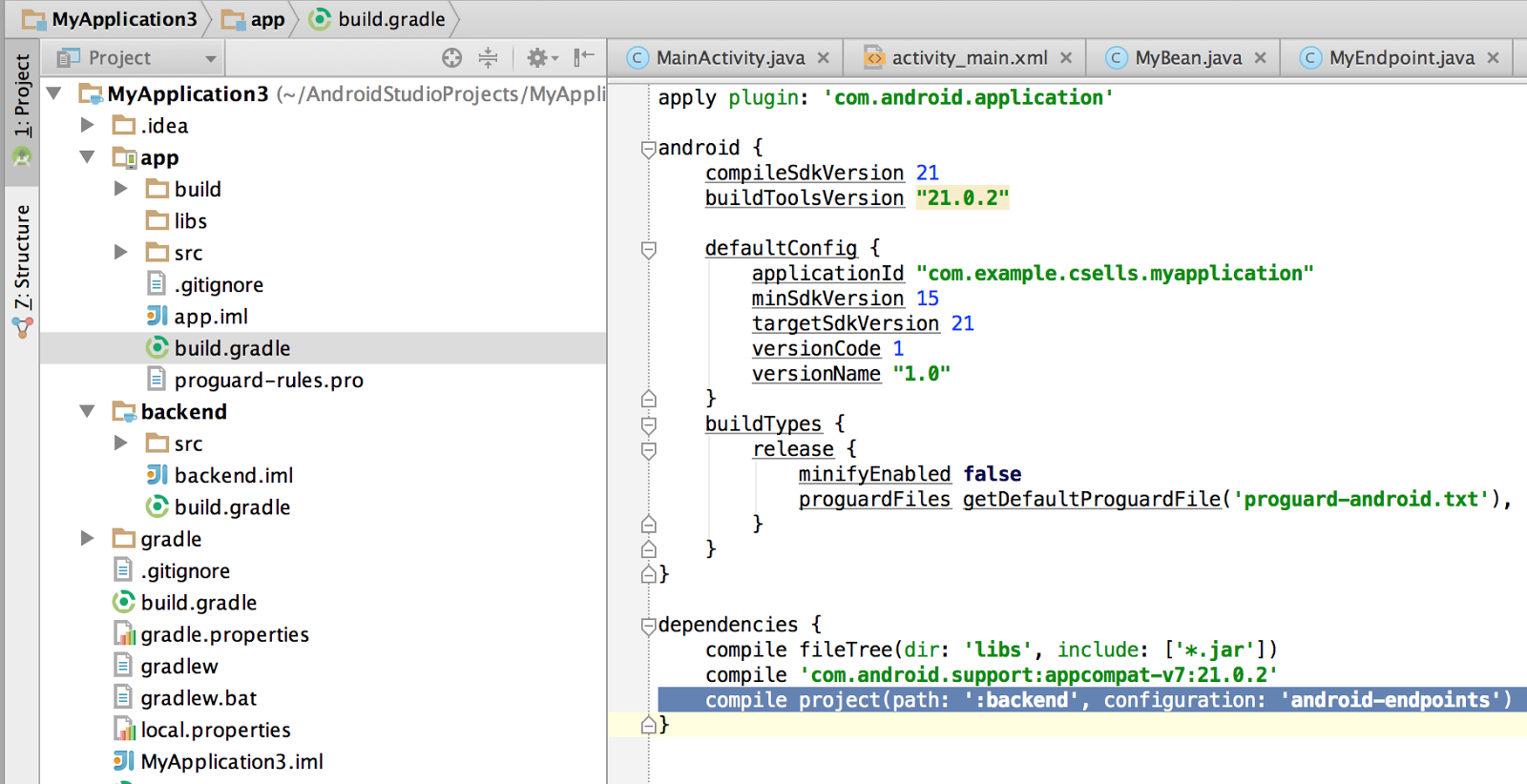Click the scroll-from-source target icon

(452, 58)
